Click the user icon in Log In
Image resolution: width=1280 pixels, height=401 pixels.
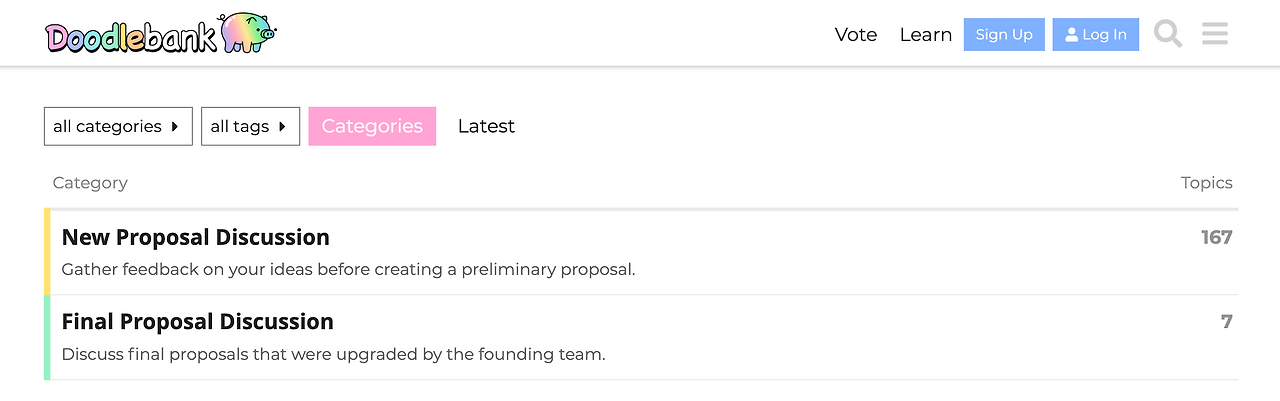coord(1072,35)
